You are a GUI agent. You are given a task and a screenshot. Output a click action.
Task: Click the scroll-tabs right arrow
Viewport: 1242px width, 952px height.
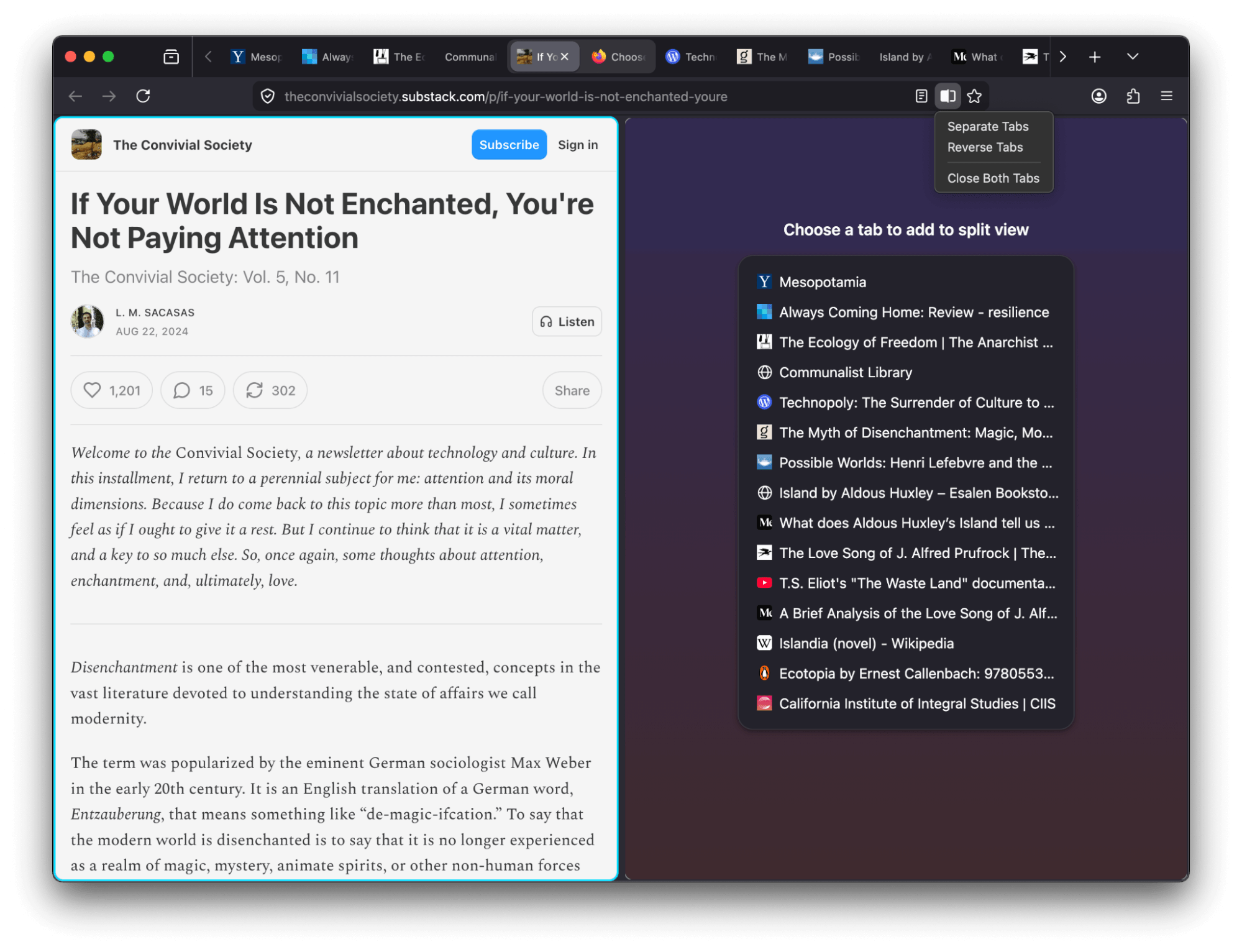tap(1063, 57)
